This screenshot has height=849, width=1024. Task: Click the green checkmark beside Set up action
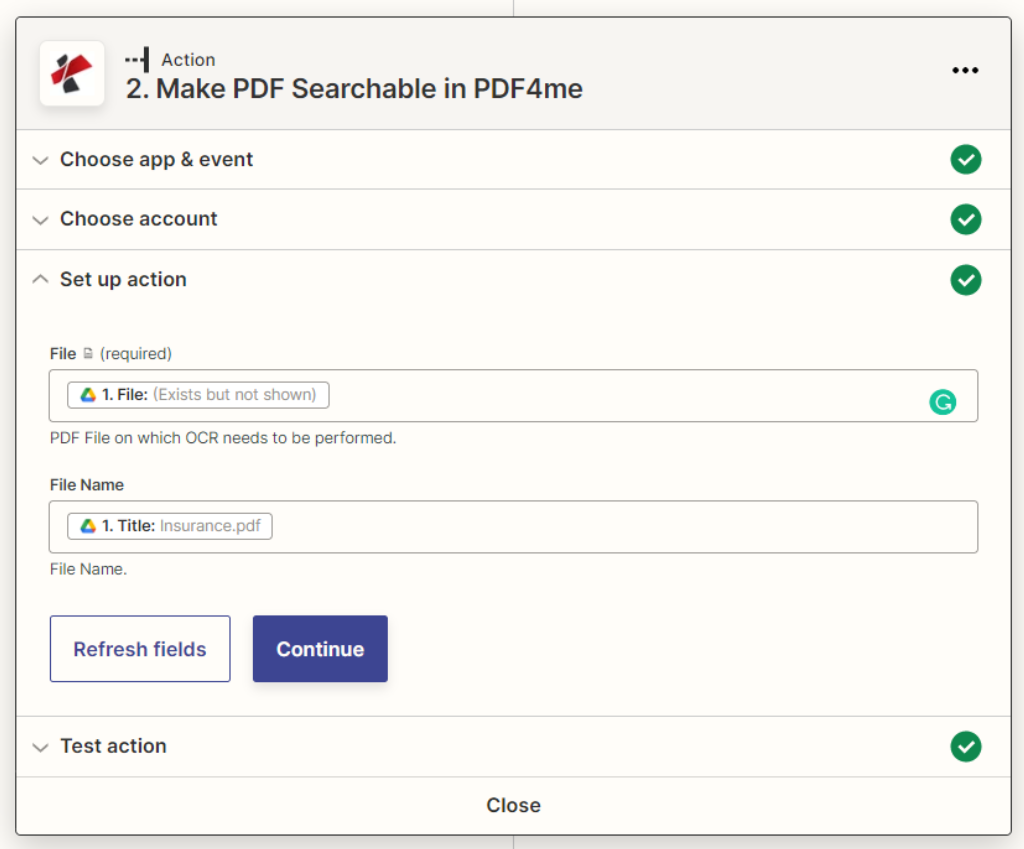965,280
